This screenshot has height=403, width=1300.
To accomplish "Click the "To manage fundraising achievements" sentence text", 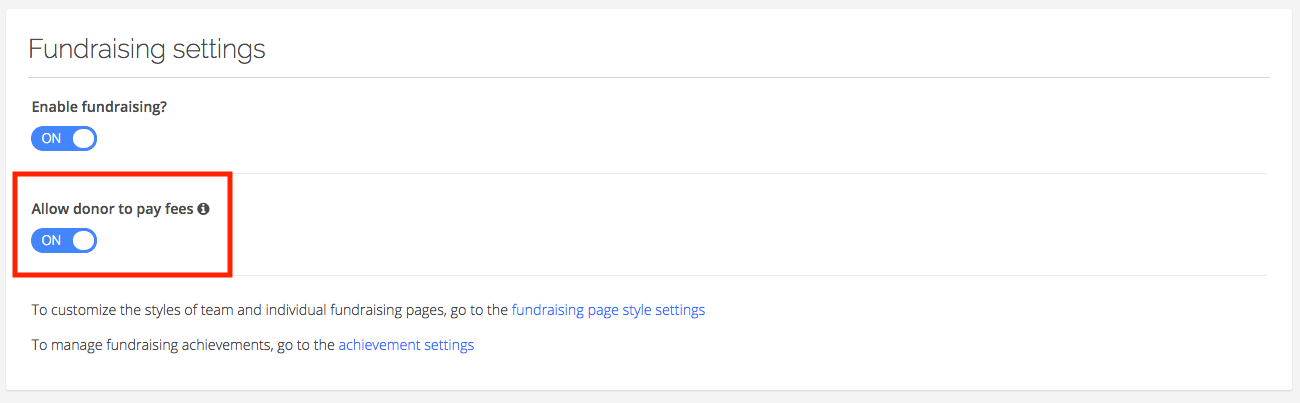I will (x=184, y=345).
